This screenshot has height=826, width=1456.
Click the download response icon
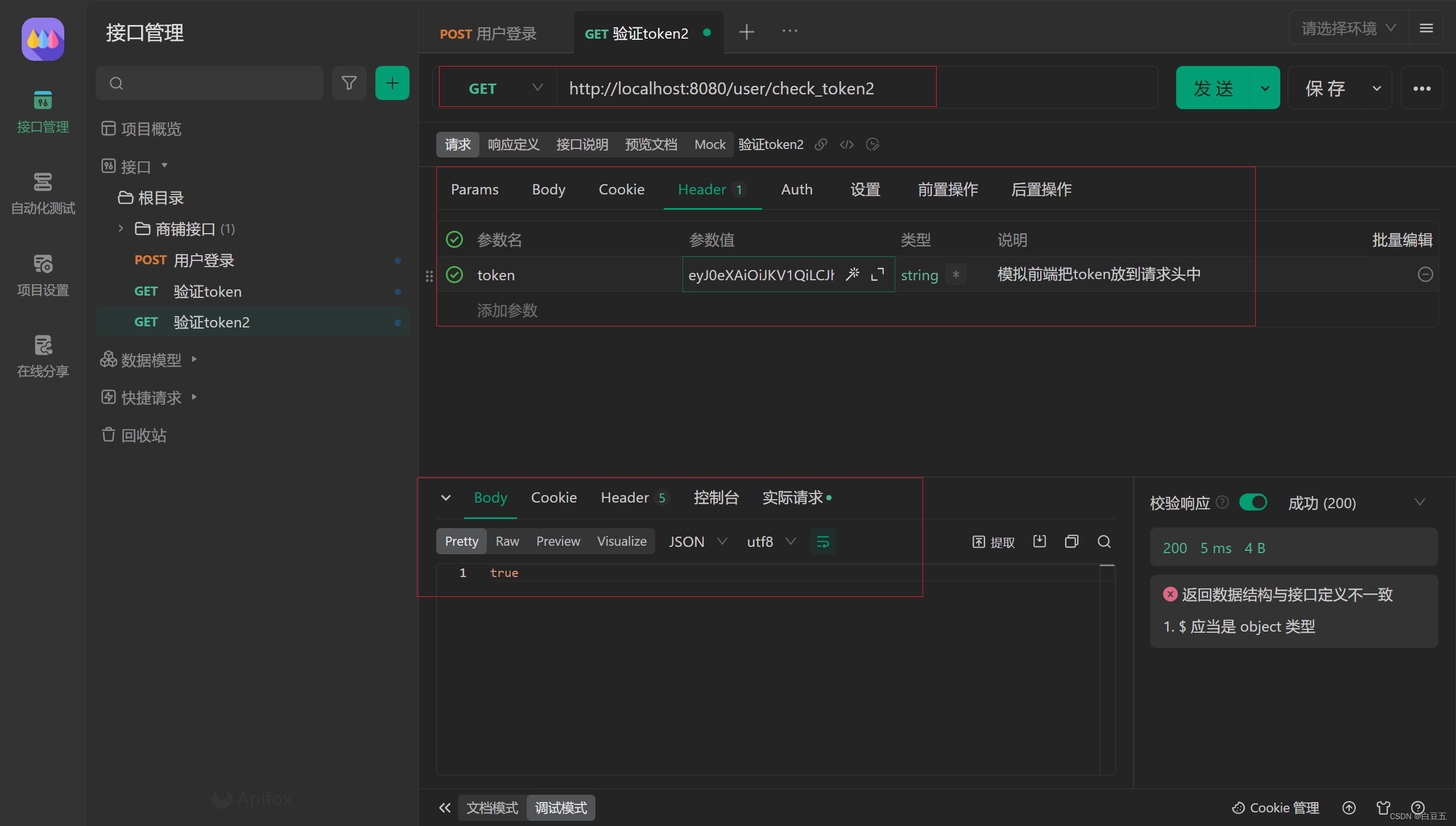1040,541
